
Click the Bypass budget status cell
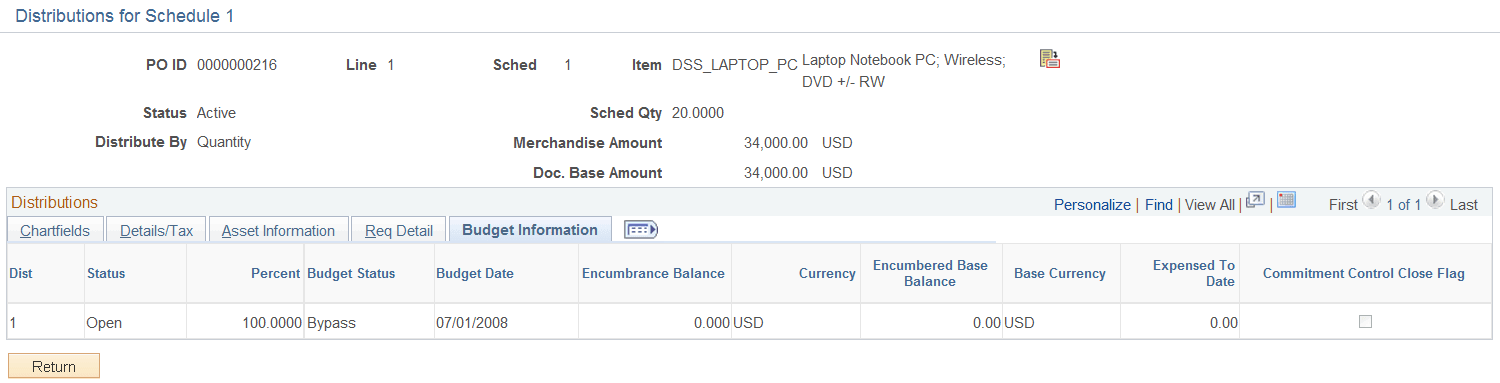coord(331,323)
